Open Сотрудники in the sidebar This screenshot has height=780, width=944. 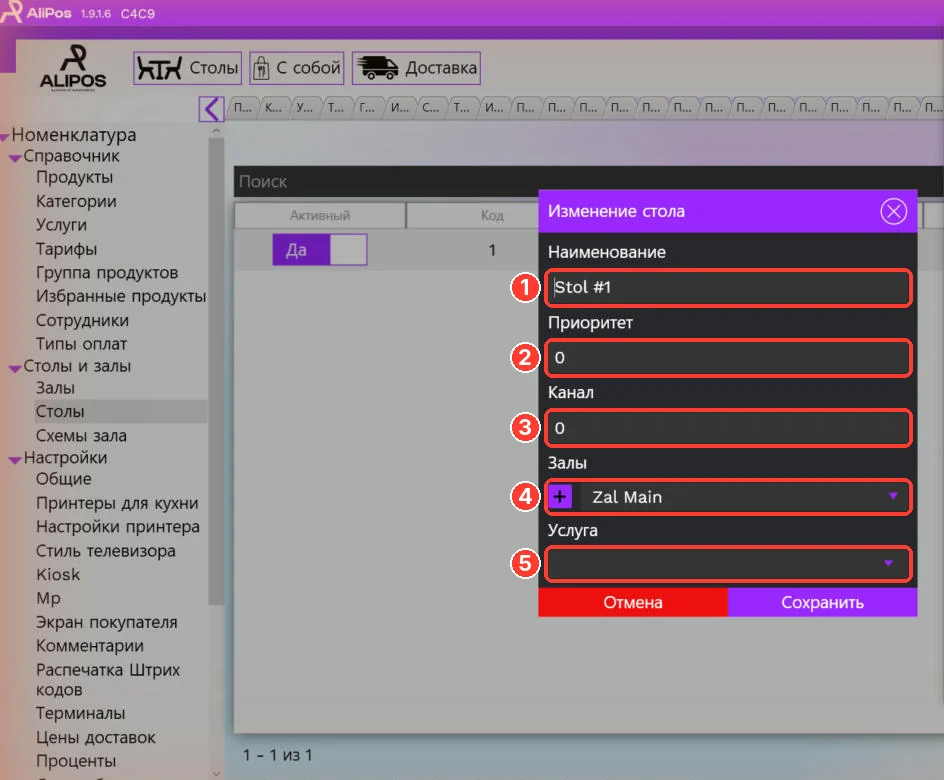[82, 320]
